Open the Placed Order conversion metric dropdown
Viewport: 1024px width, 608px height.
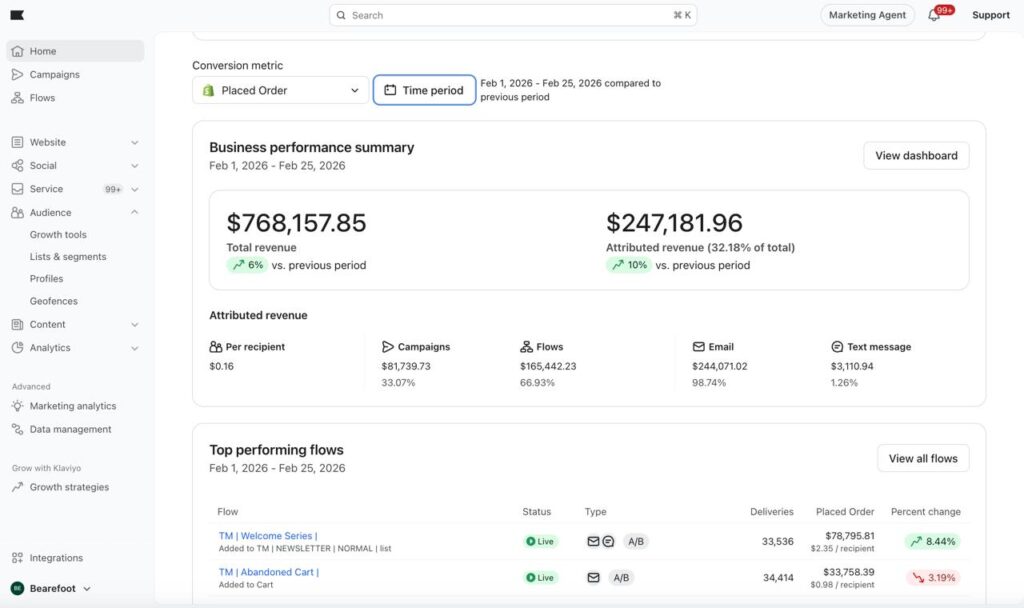tap(281, 90)
